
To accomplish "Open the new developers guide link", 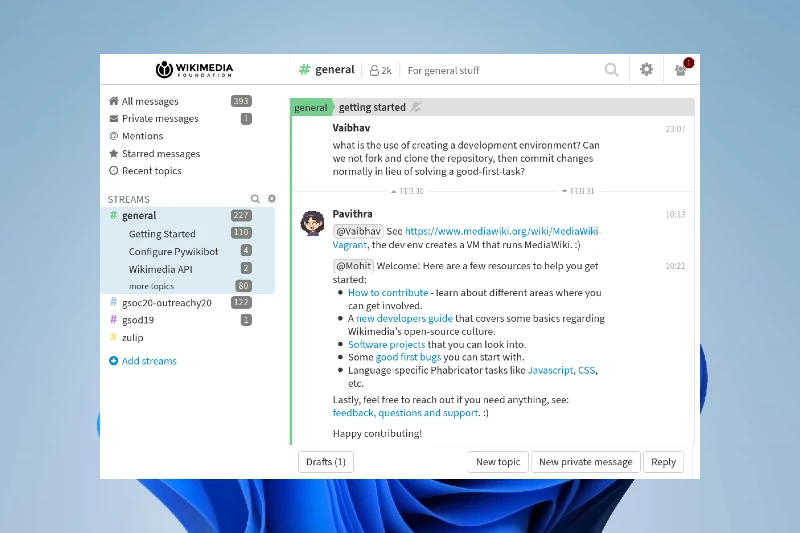I will (x=404, y=318).
